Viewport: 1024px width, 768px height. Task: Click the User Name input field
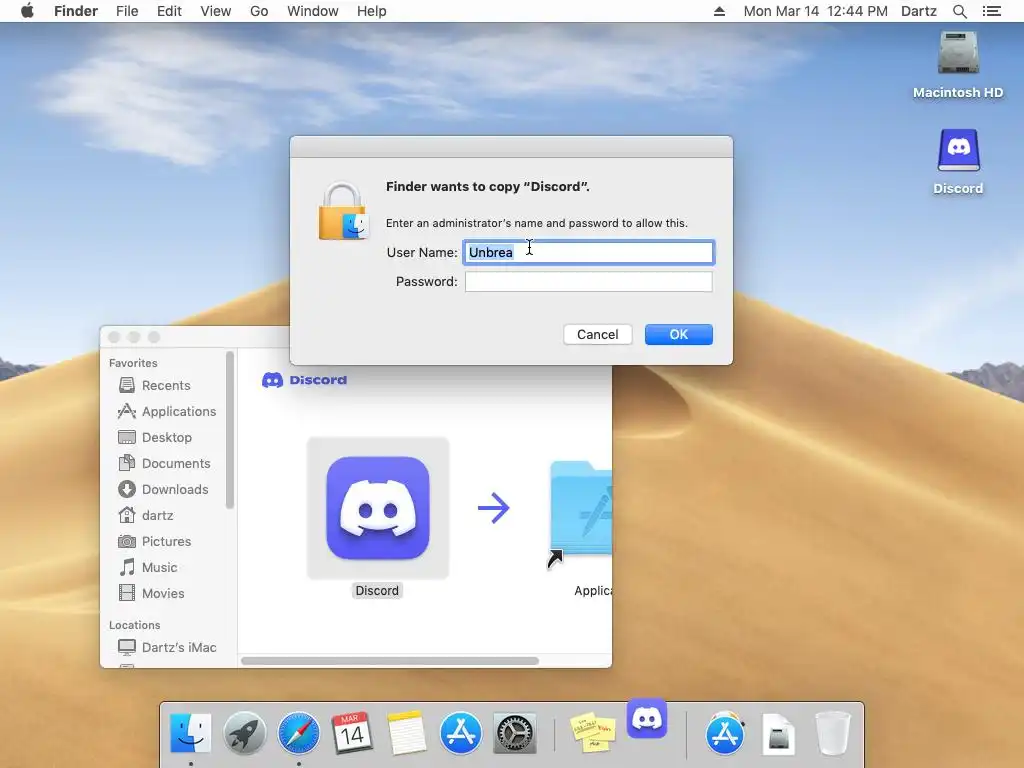point(588,253)
